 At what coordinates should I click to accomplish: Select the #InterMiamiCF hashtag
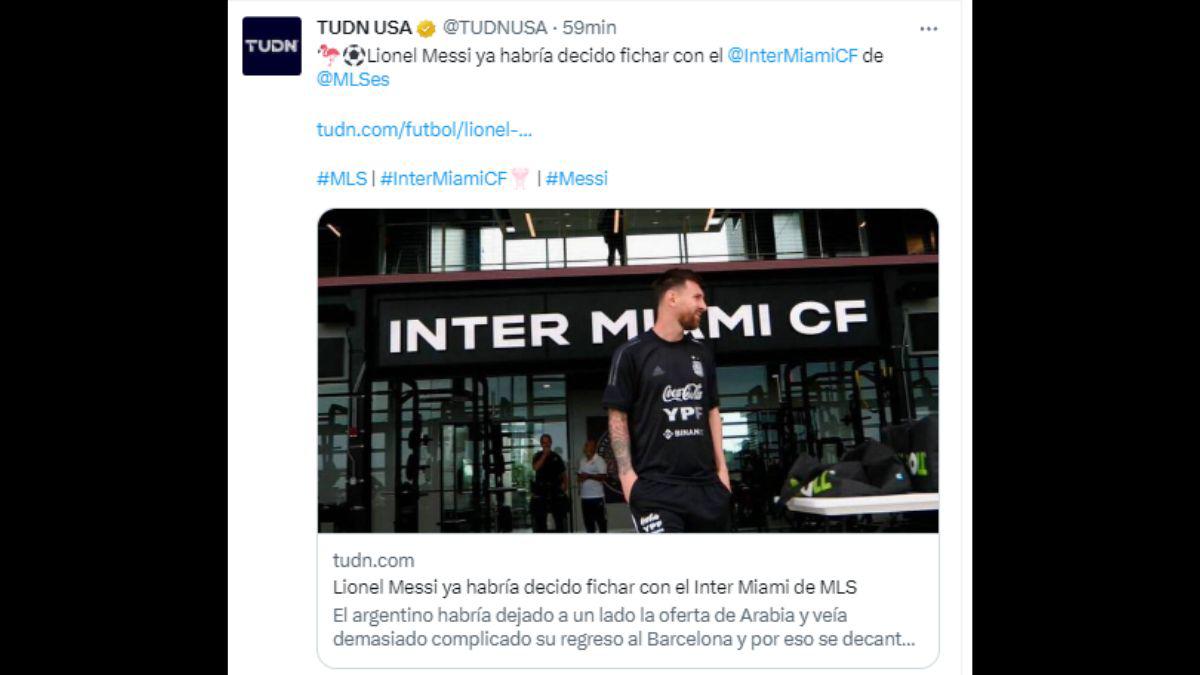pyautogui.click(x=444, y=179)
